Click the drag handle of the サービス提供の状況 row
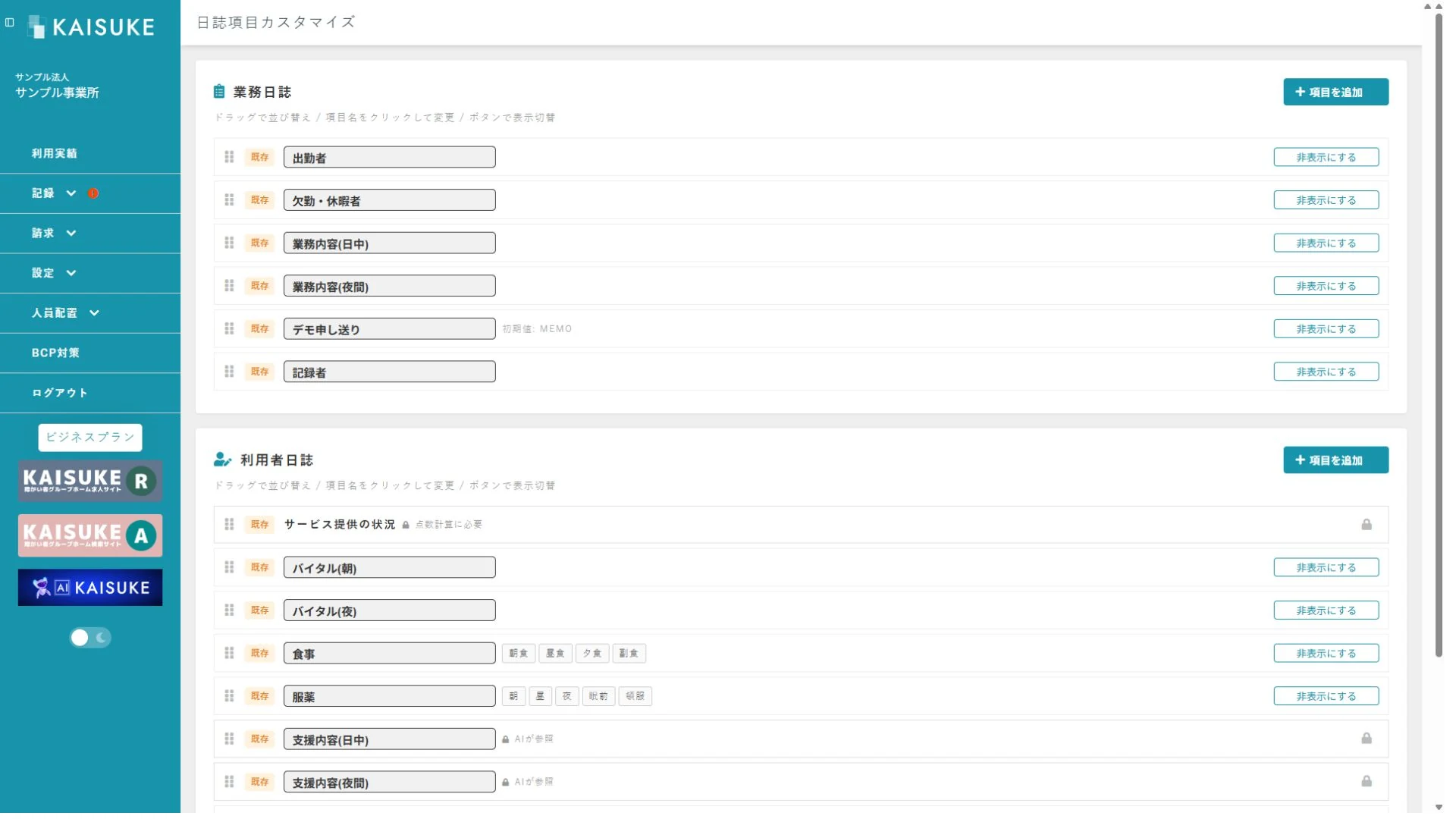Image resolution: width=1456 pixels, height=819 pixels. pos(229,525)
